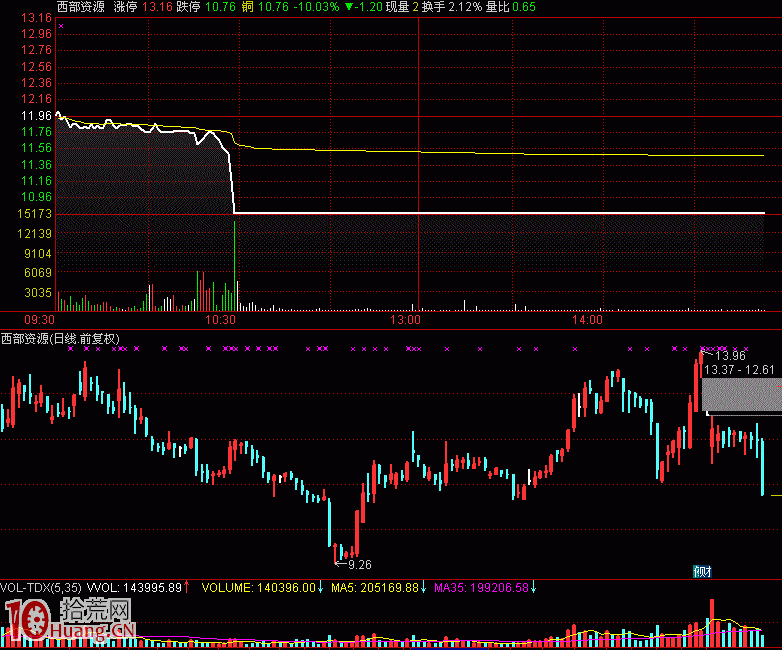Click the 14:00 time axis label
The height and width of the screenshot is (650, 782).
[587, 320]
